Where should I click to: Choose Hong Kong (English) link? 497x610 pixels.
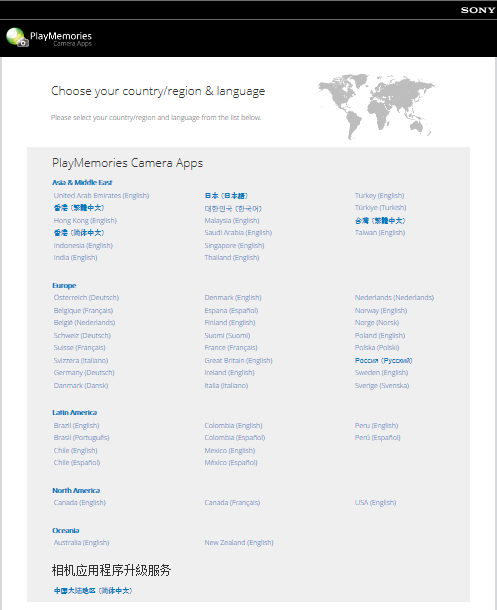[x=85, y=221]
